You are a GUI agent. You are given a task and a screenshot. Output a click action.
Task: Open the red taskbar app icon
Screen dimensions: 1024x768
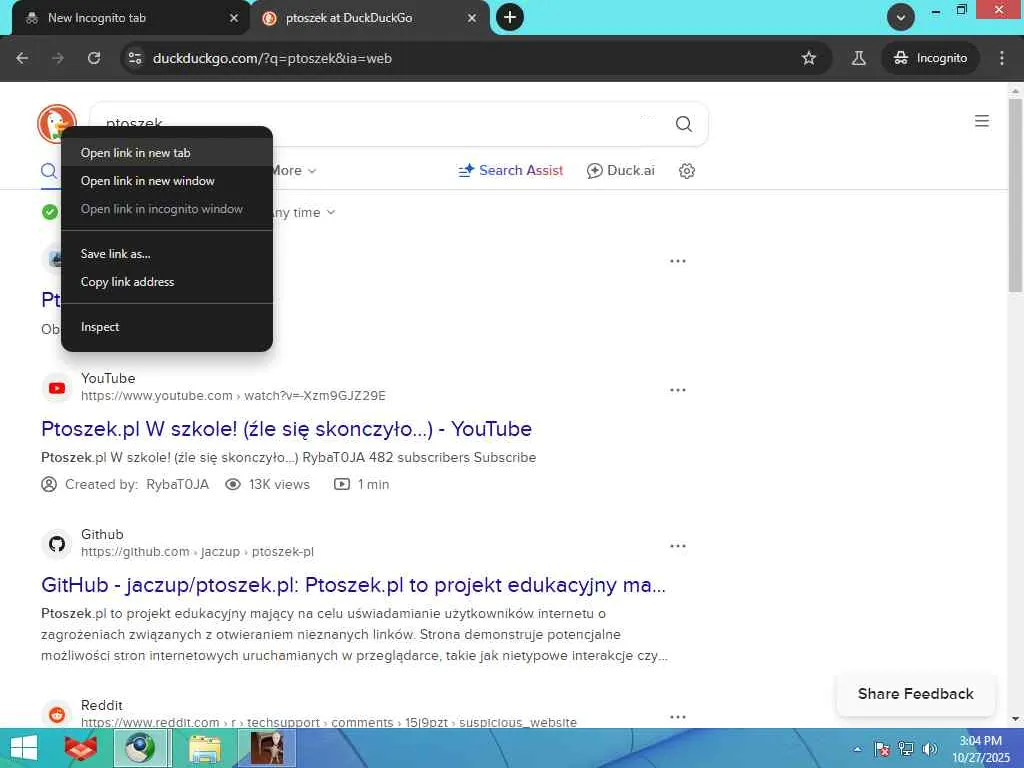coord(80,748)
